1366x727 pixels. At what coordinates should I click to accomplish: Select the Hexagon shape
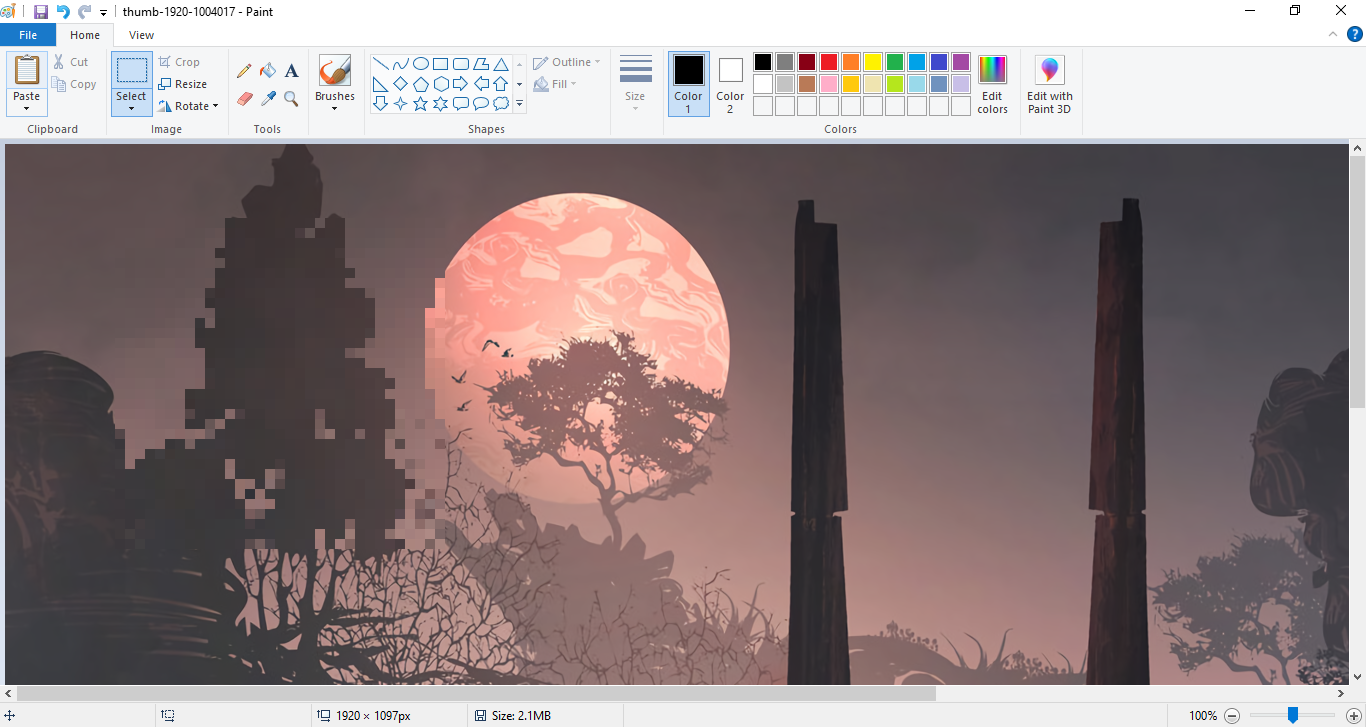(441, 84)
